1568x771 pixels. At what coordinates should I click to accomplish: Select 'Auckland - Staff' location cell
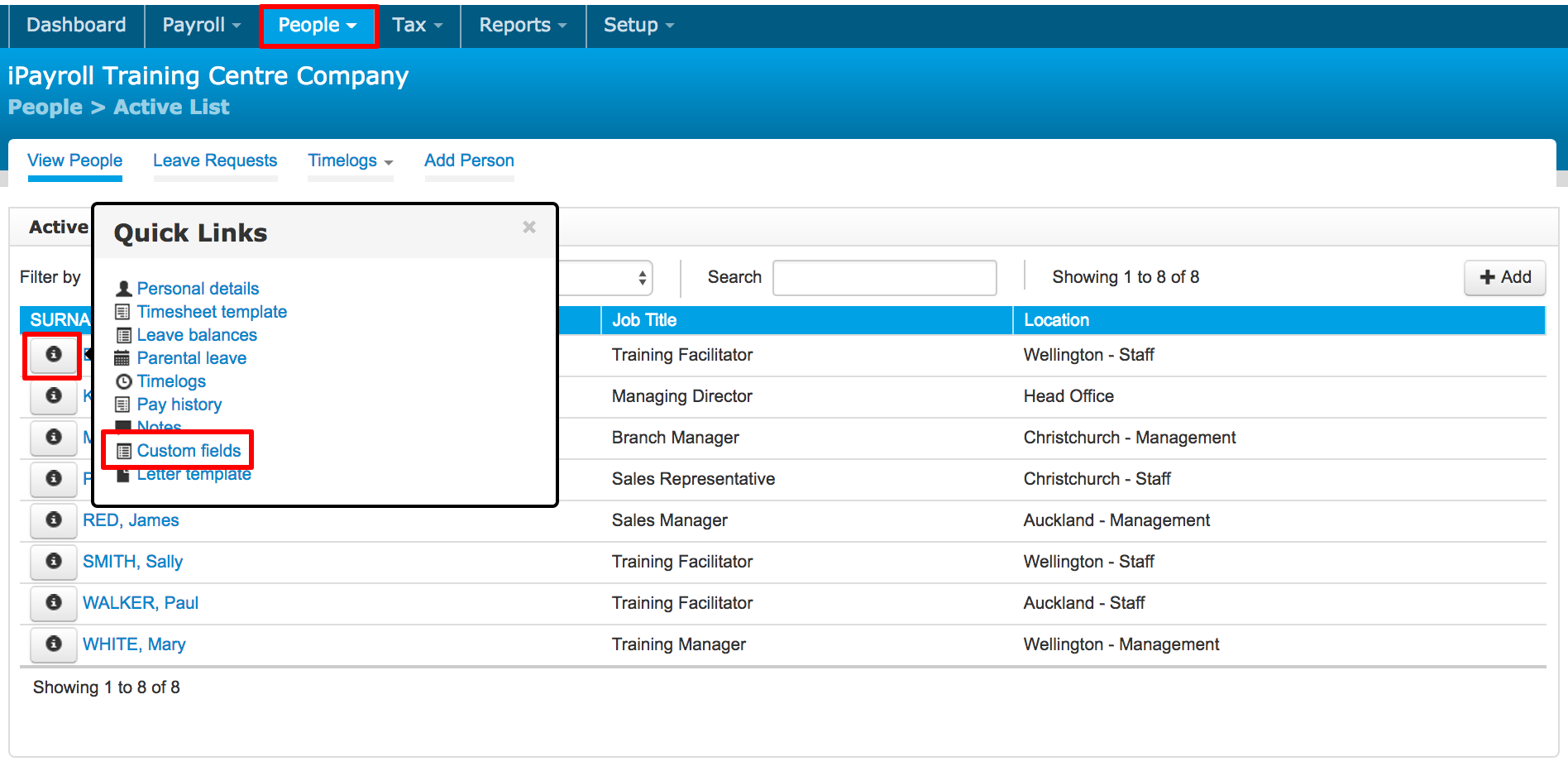pos(1084,603)
